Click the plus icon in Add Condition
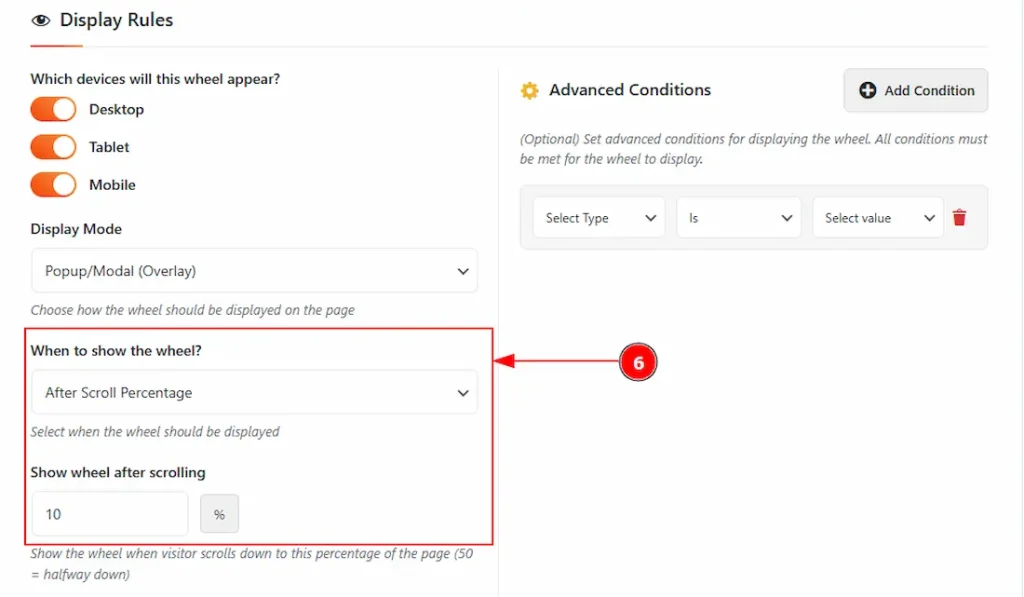 [868, 91]
